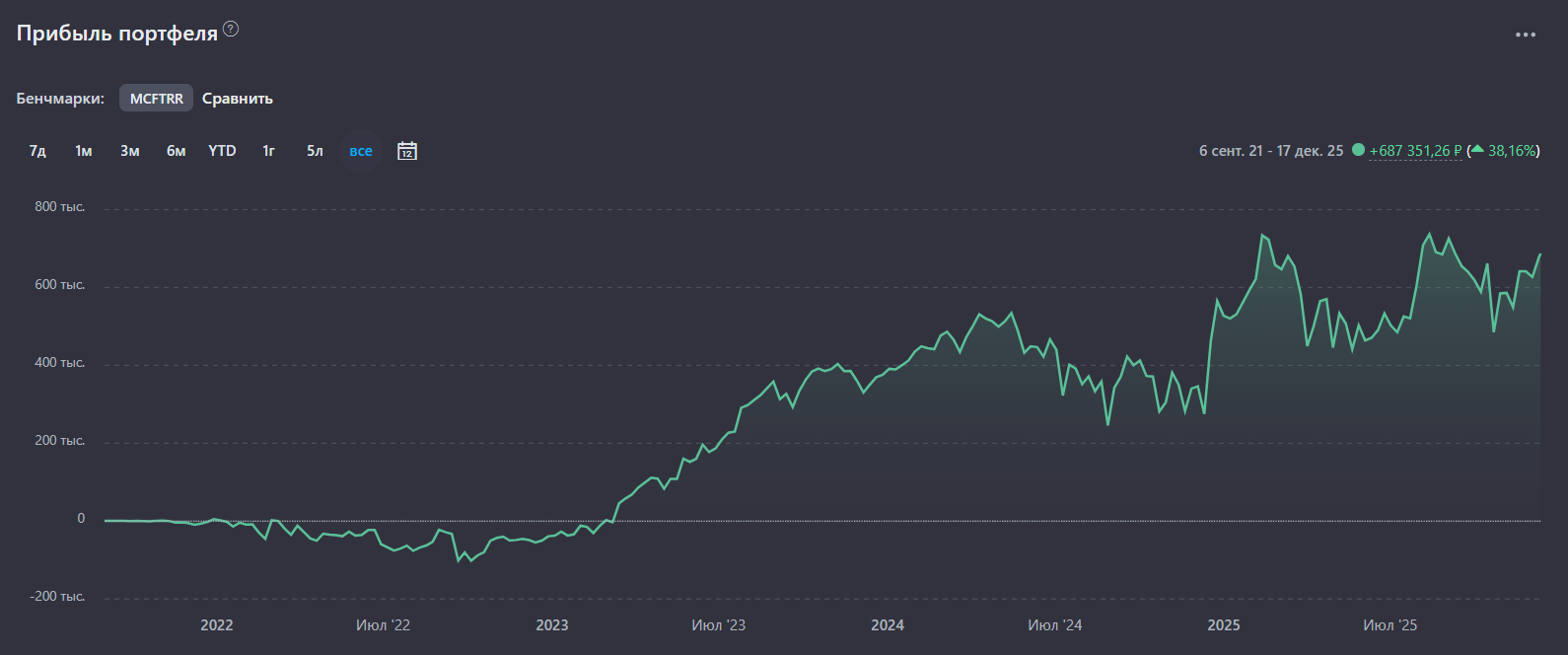Click the date range 6 сент. 21 - 17 дек. 25

(x=1270, y=151)
